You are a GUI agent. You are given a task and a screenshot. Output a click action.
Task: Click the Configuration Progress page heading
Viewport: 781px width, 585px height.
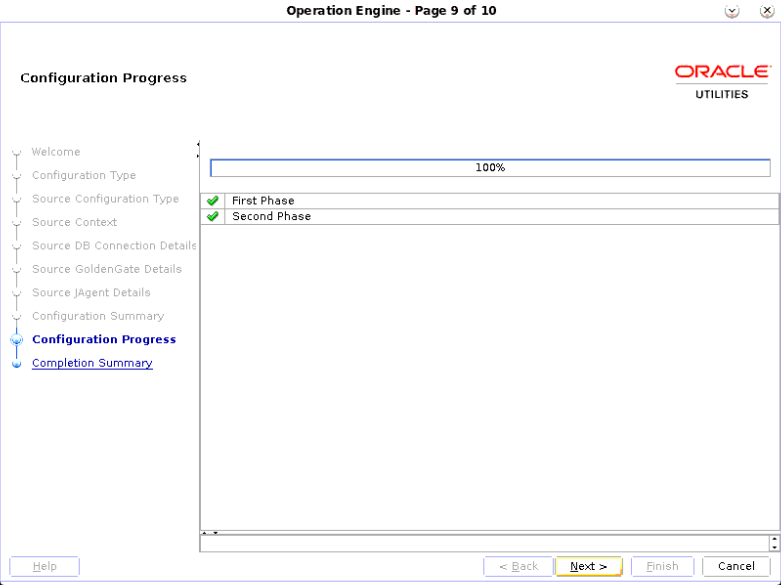(x=104, y=78)
